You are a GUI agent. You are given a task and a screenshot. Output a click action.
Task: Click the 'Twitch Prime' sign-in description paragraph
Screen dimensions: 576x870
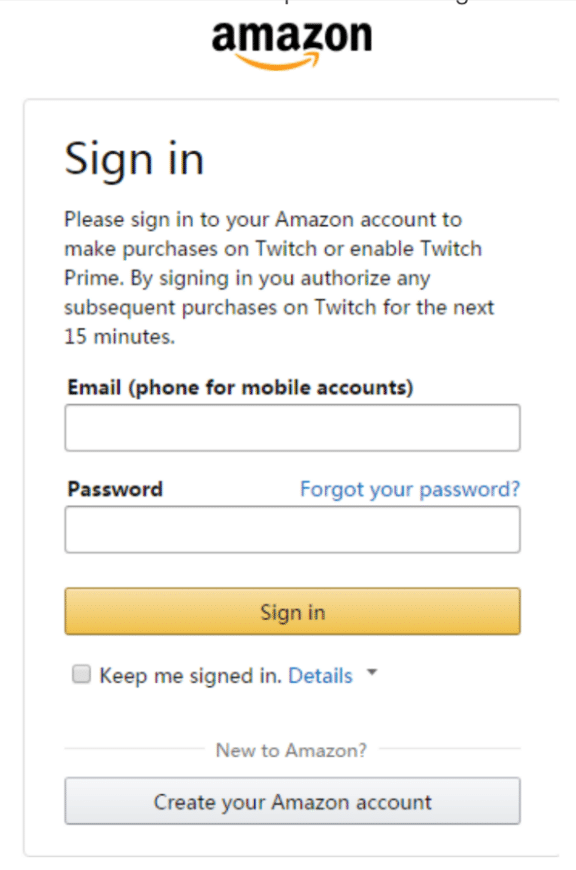click(x=279, y=278)
